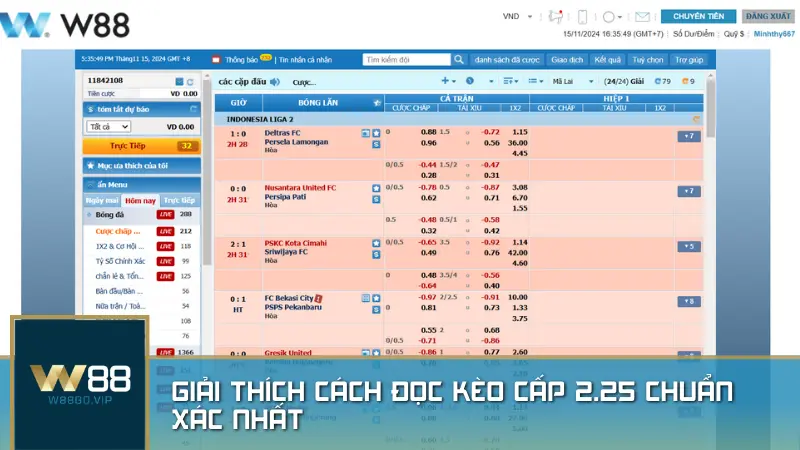Viewport: 800px width, 450px height.
Task: Favorite the Deltras FC match star
Action: coord(376,133)
